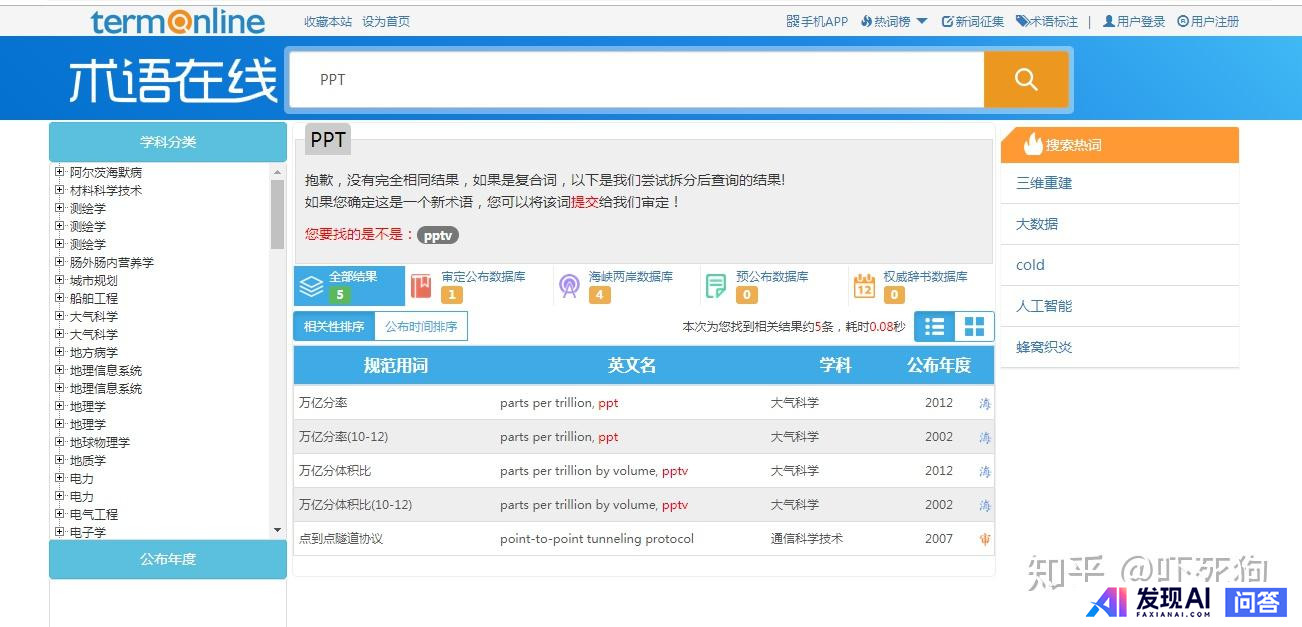Switch to grid view layout icon
The height and width of the screenshot is (627, 1302).
click(974, 327)
